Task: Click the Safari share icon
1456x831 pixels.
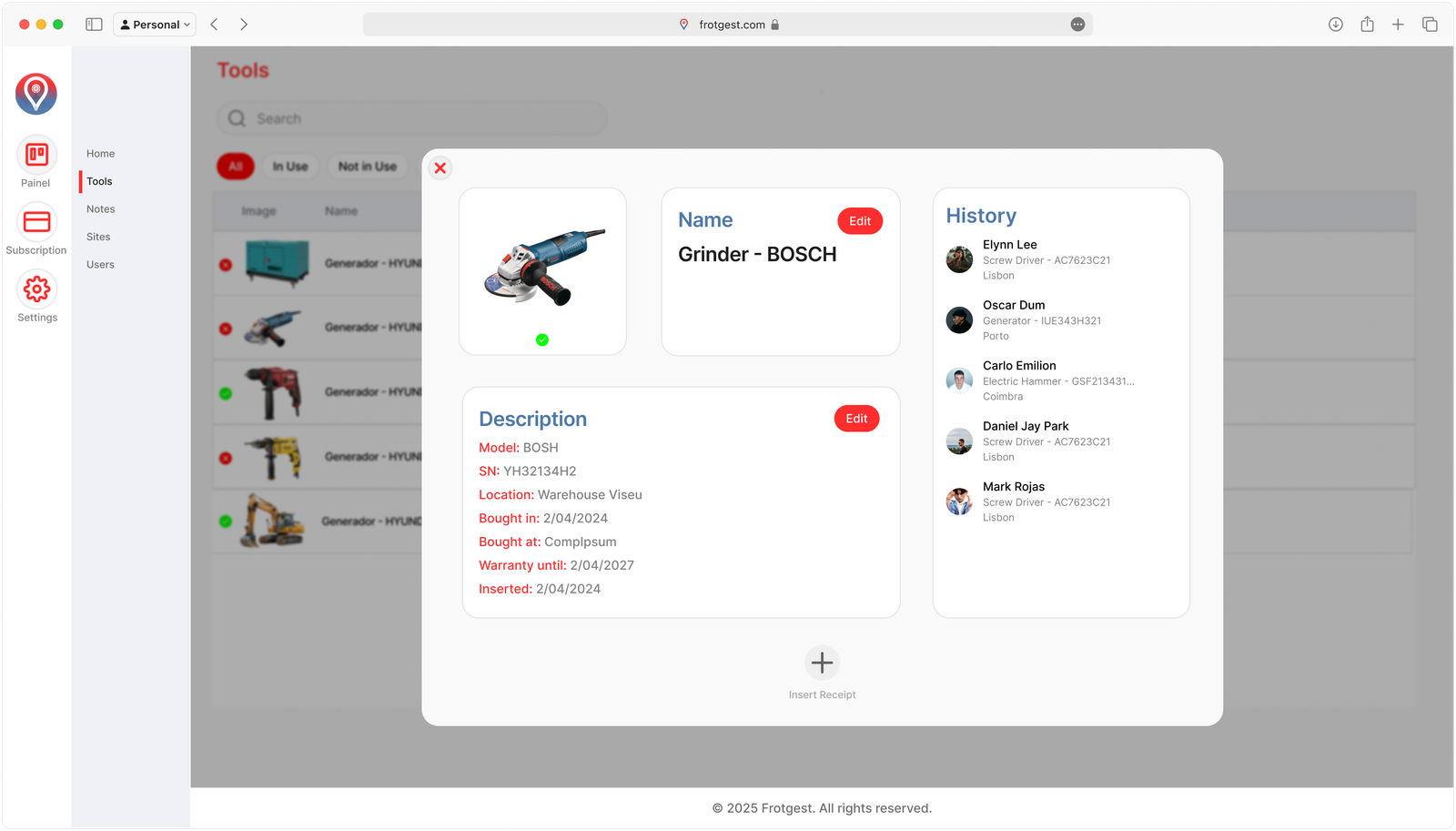Action: pos(1367,25)
